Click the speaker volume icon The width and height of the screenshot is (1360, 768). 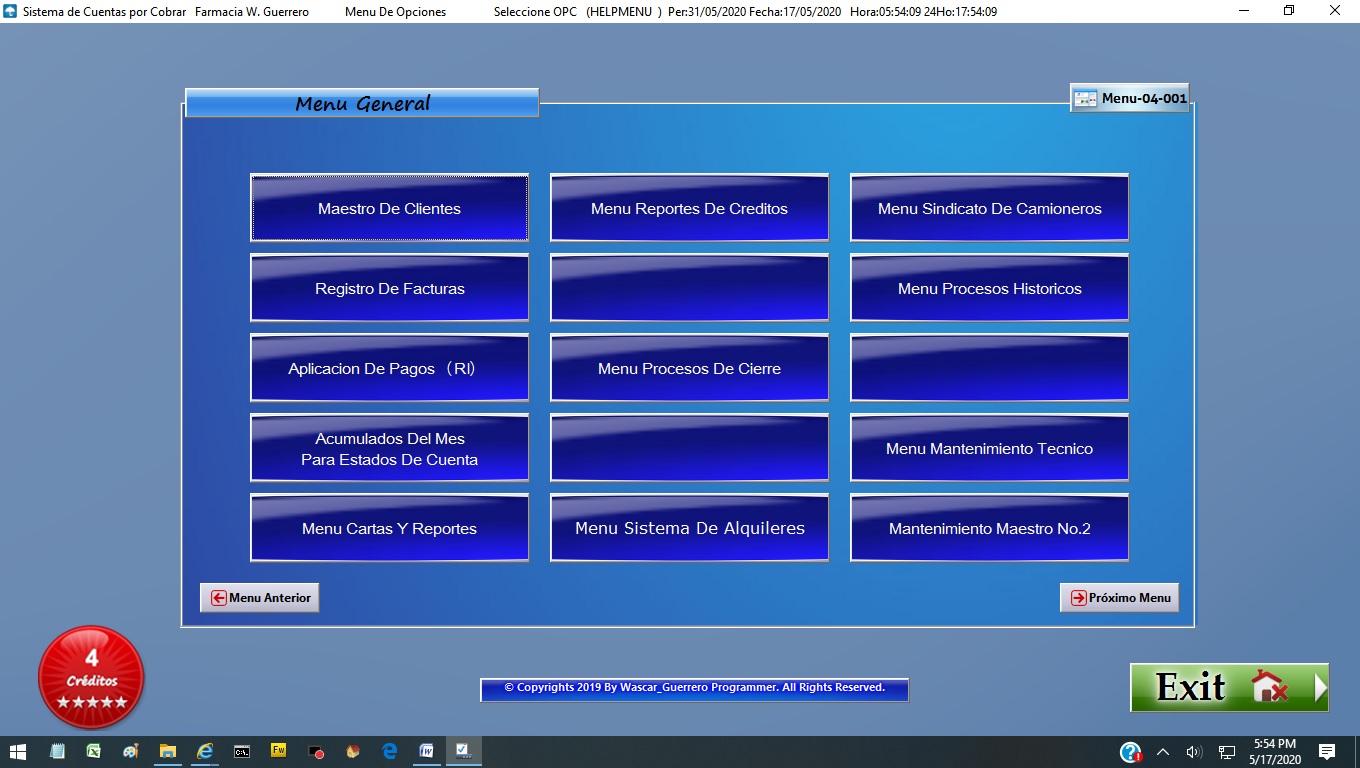[x=1193, y=752]
